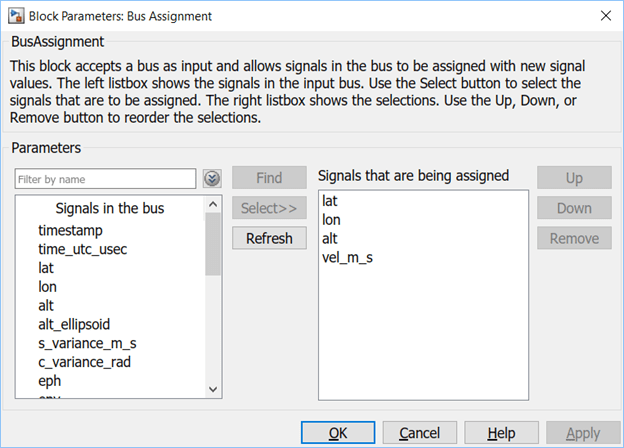Expand filter options chevron button
This screenshot has height=448, width=624.
211,179
